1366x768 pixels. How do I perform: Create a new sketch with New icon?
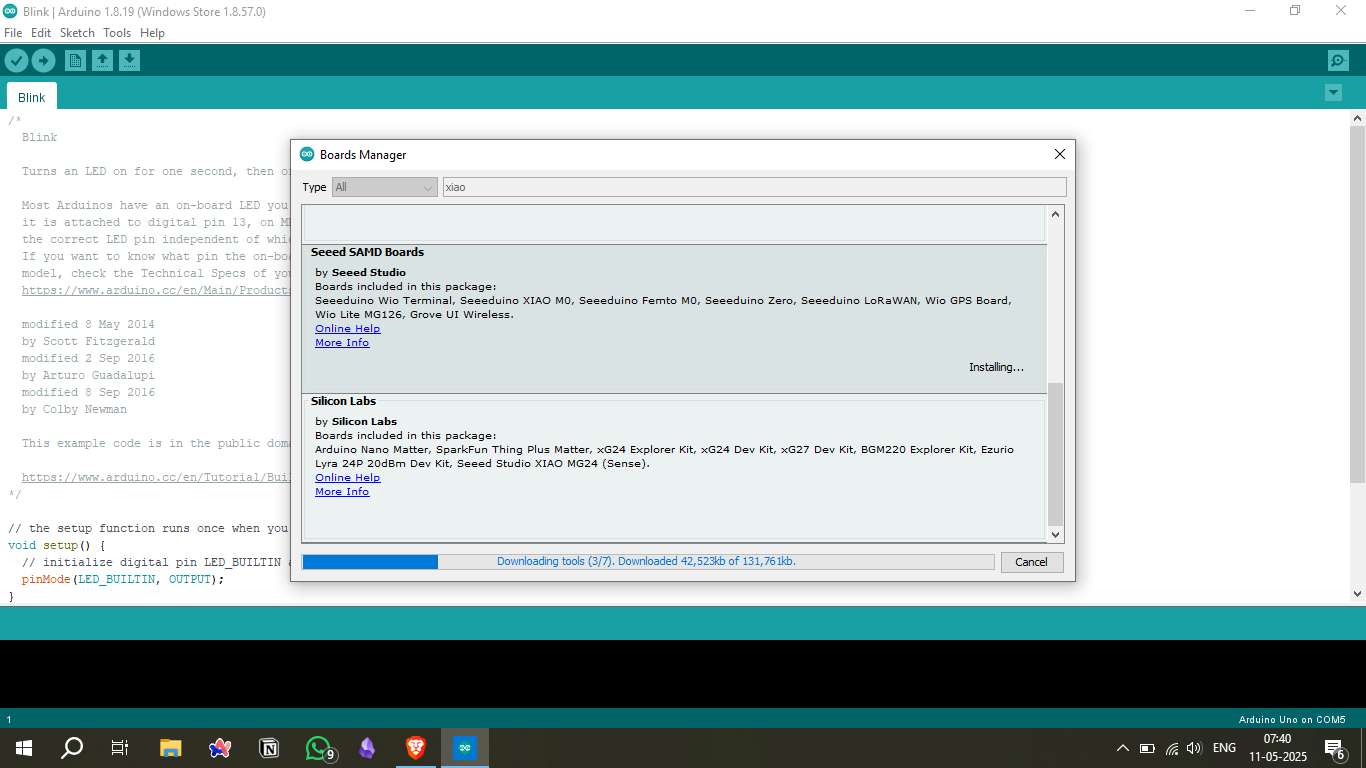click(75, 61)
